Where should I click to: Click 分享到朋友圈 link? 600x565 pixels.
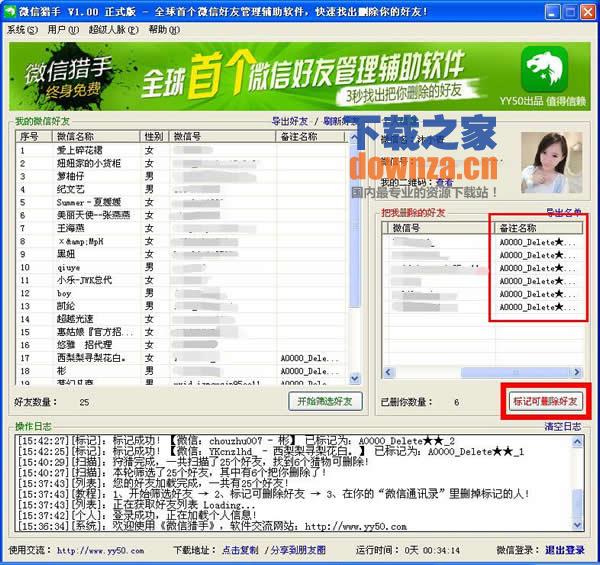tap(298, 550)
